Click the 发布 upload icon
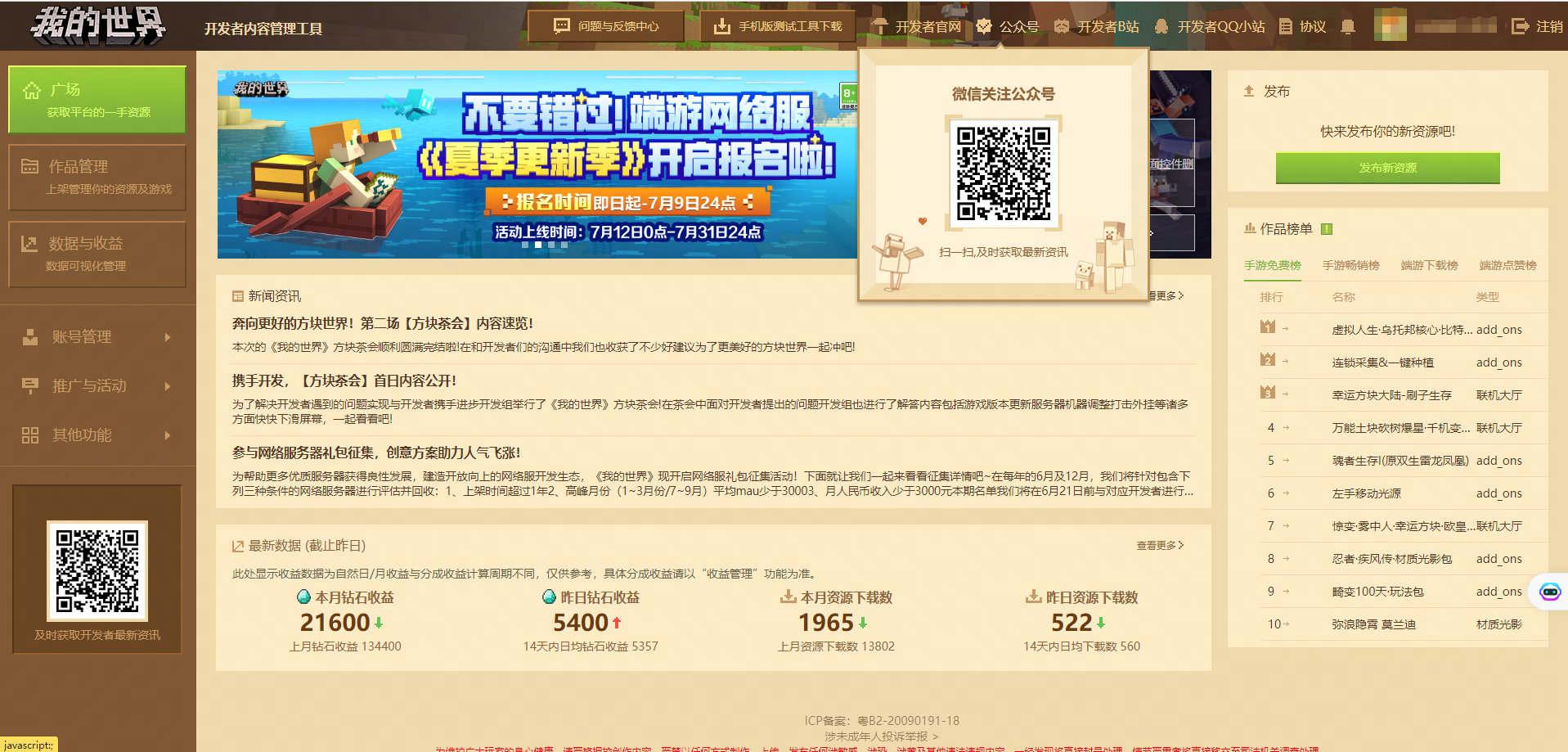 point(1249,92)
